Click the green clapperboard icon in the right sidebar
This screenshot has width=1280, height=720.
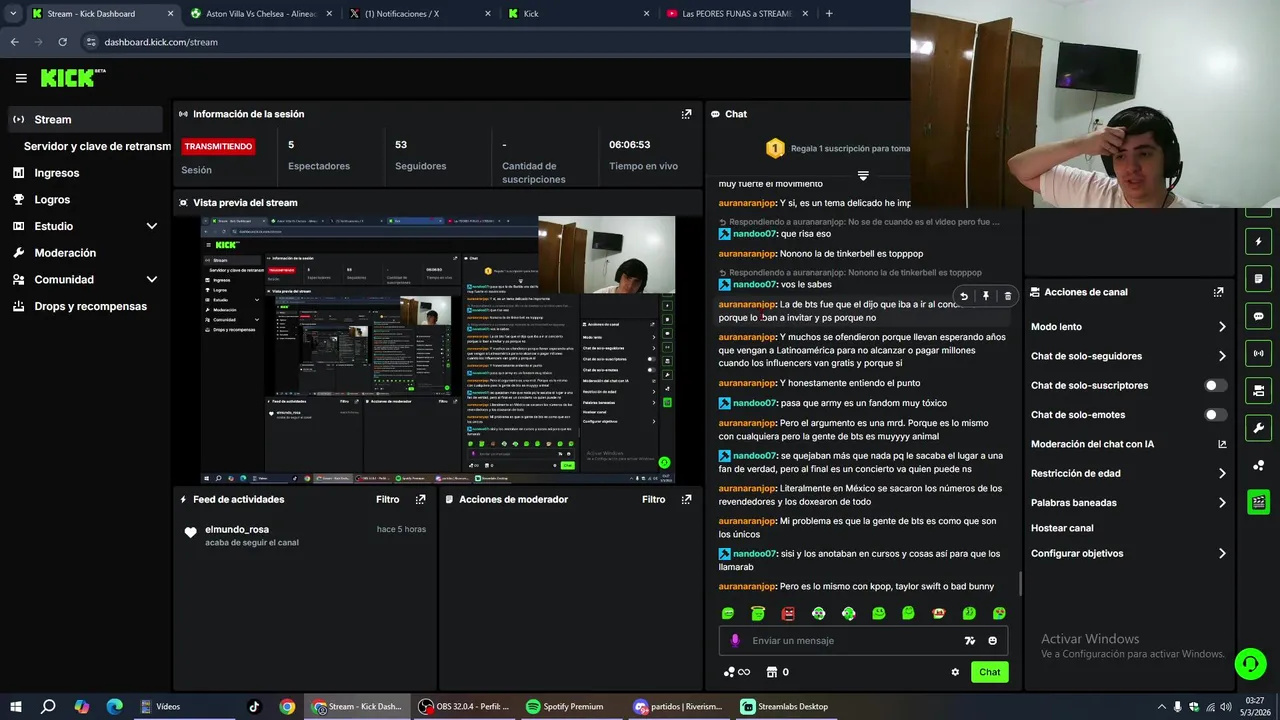[1258, 502]
